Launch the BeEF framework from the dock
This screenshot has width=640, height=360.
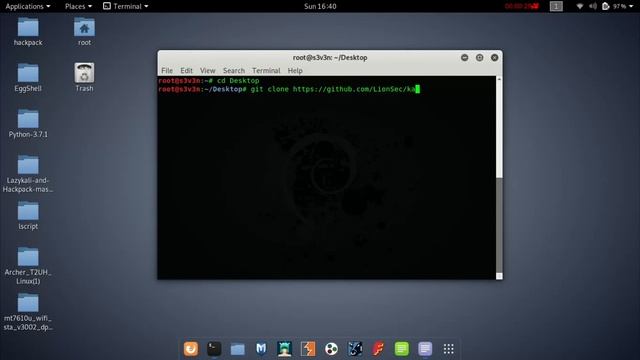(355, 349)
